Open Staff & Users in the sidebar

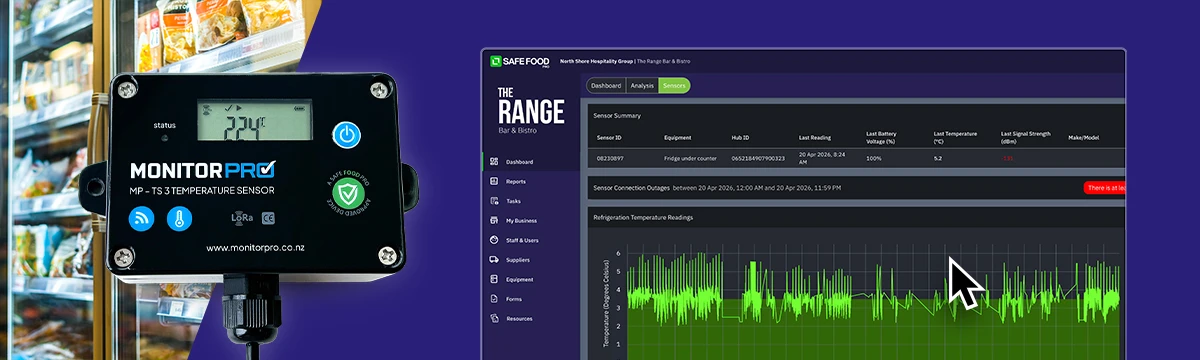[522, 240]
